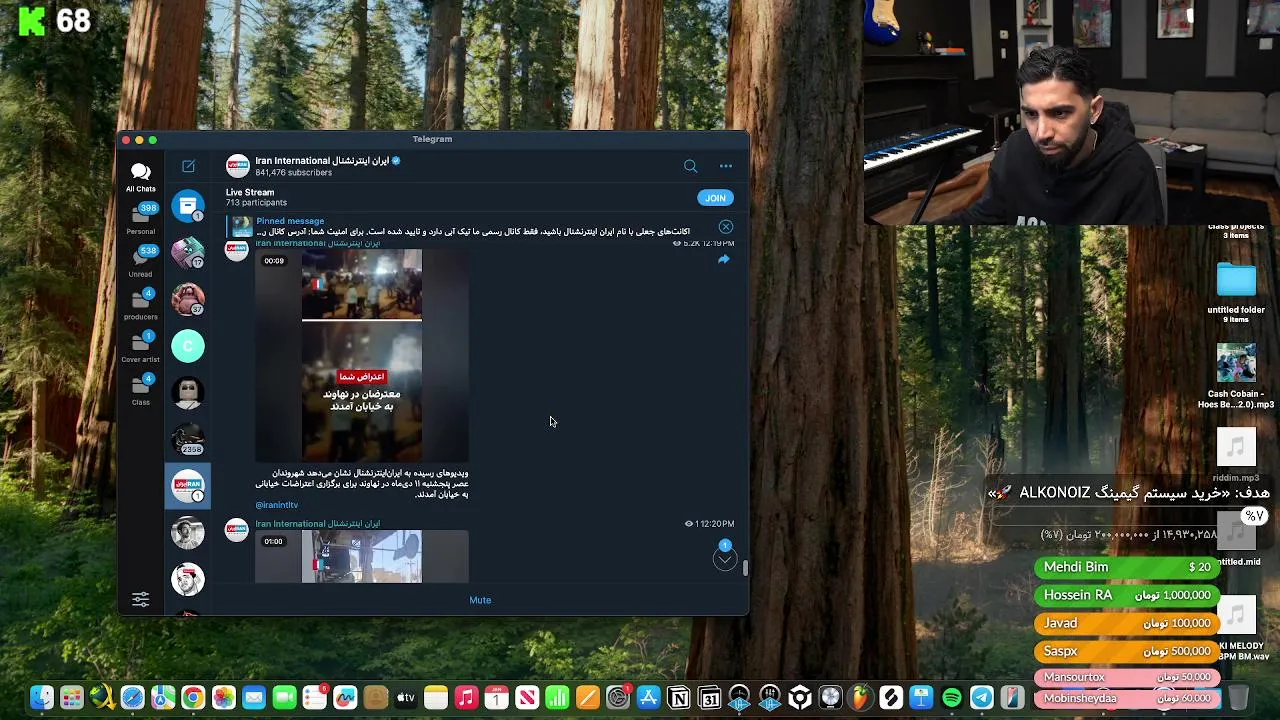Switch to Telegram from the Dock

[982, 698]
